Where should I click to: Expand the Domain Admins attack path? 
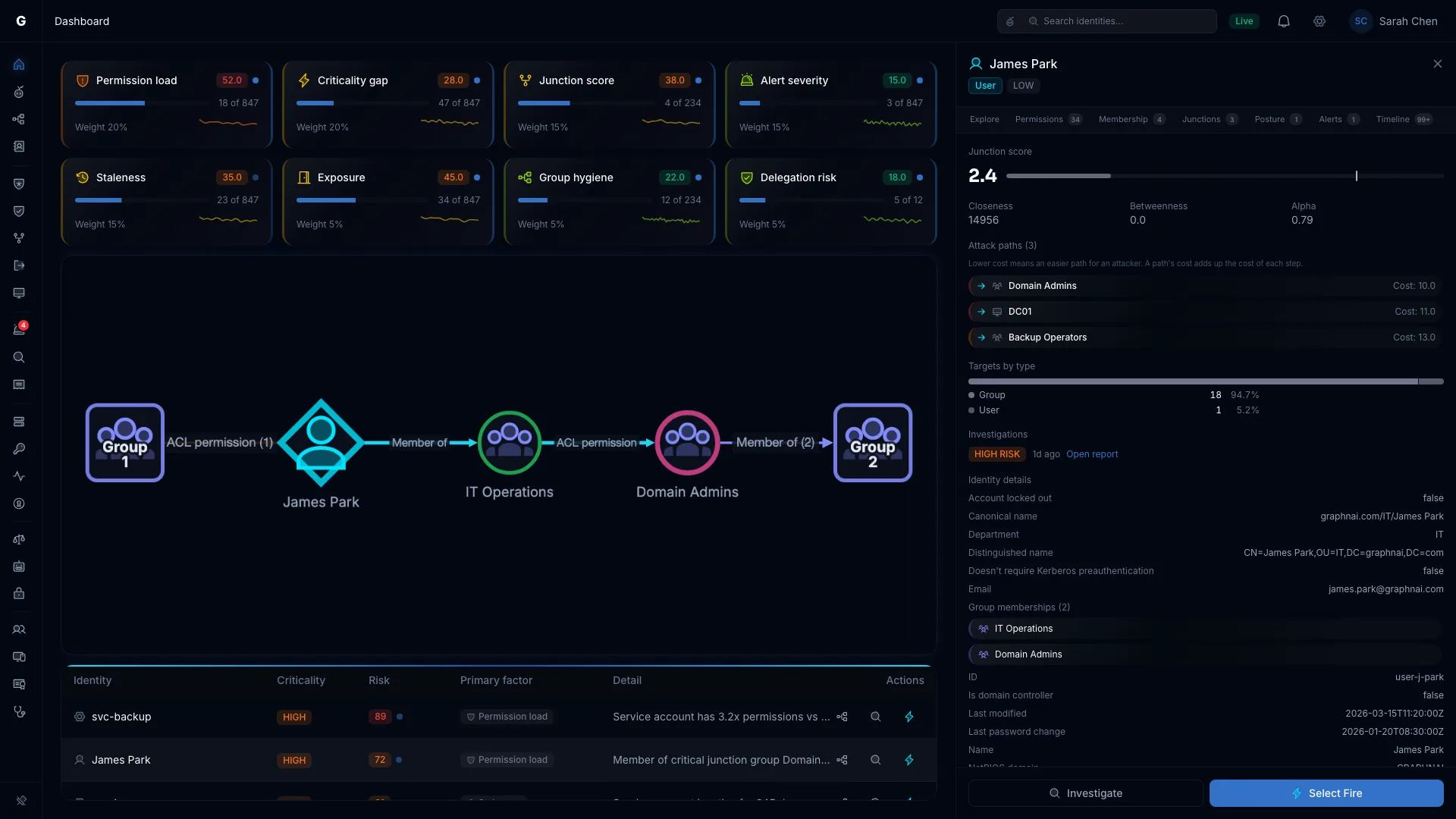pyautogui.click(x=1206, y=286)
